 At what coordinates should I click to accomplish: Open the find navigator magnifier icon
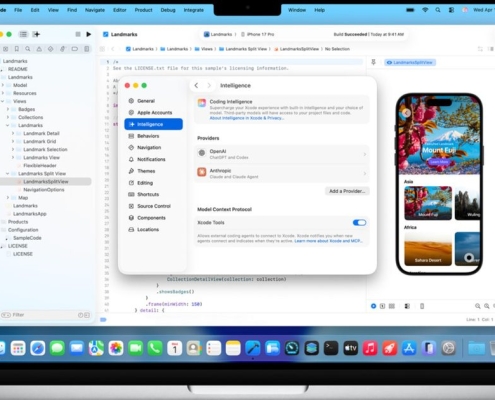pyautogui.click(x=28, y=49)
